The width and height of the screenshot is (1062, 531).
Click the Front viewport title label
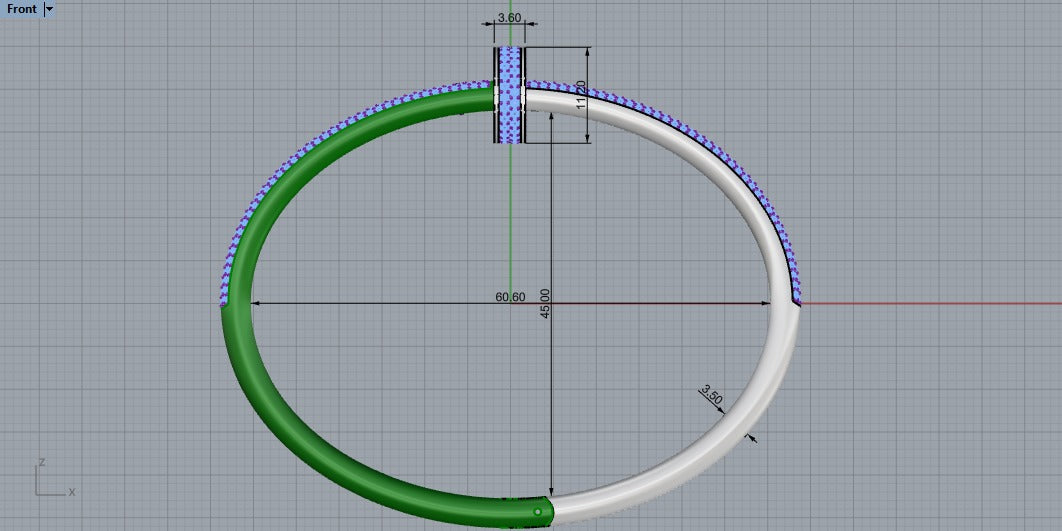[x=21, y=9]
